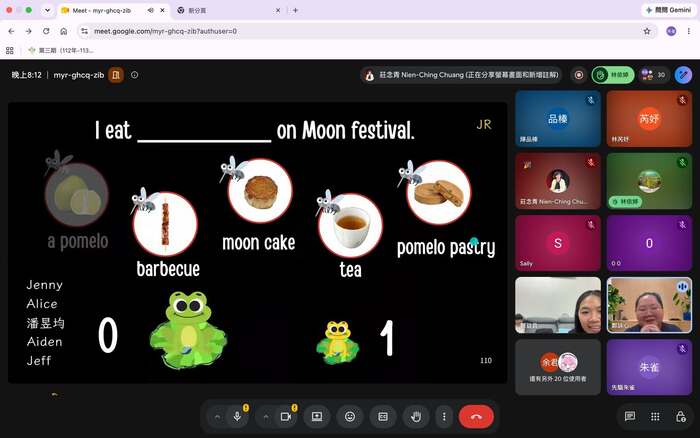
Task: Open the bookmarks apps grid icon
Action: click(9, 50)
